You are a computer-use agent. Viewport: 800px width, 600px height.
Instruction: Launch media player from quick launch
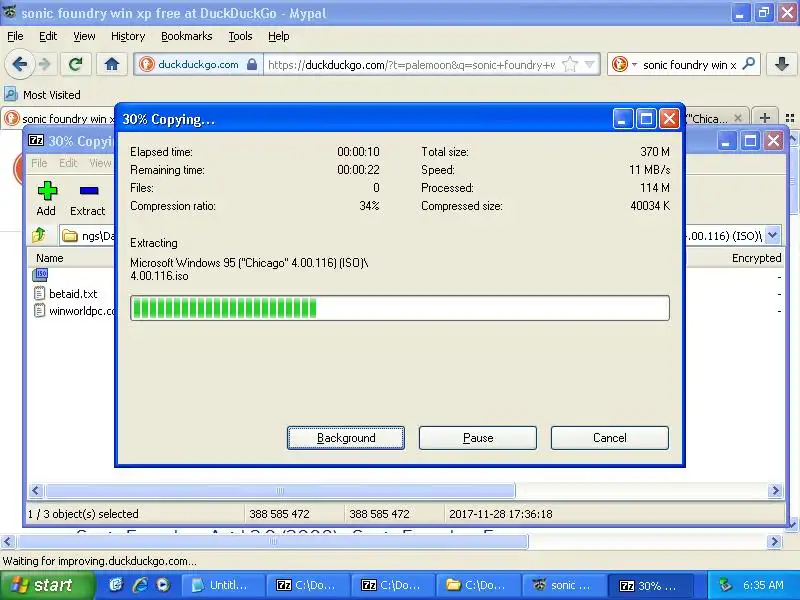pos(163,585)
